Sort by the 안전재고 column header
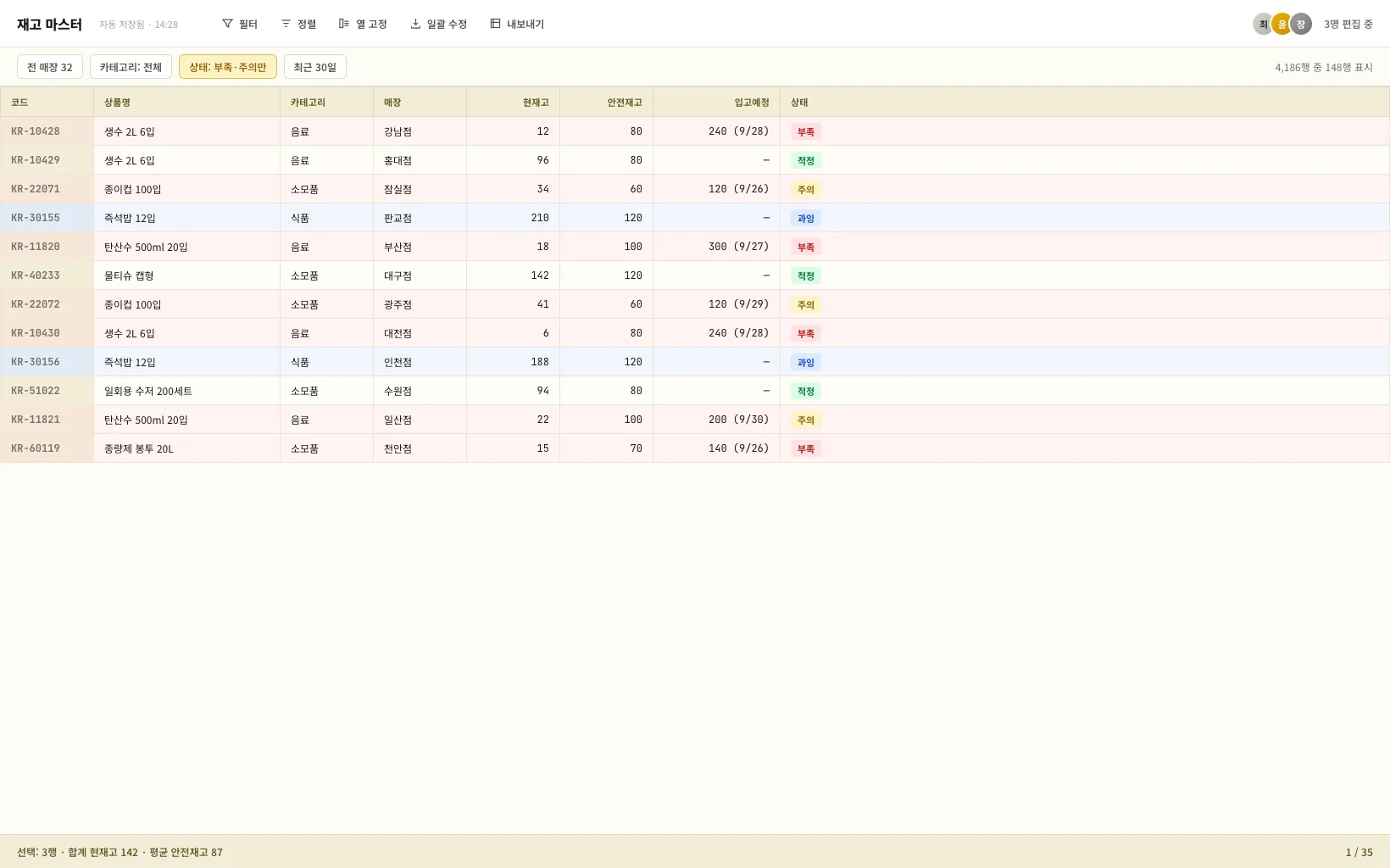 tap(606, 102)
